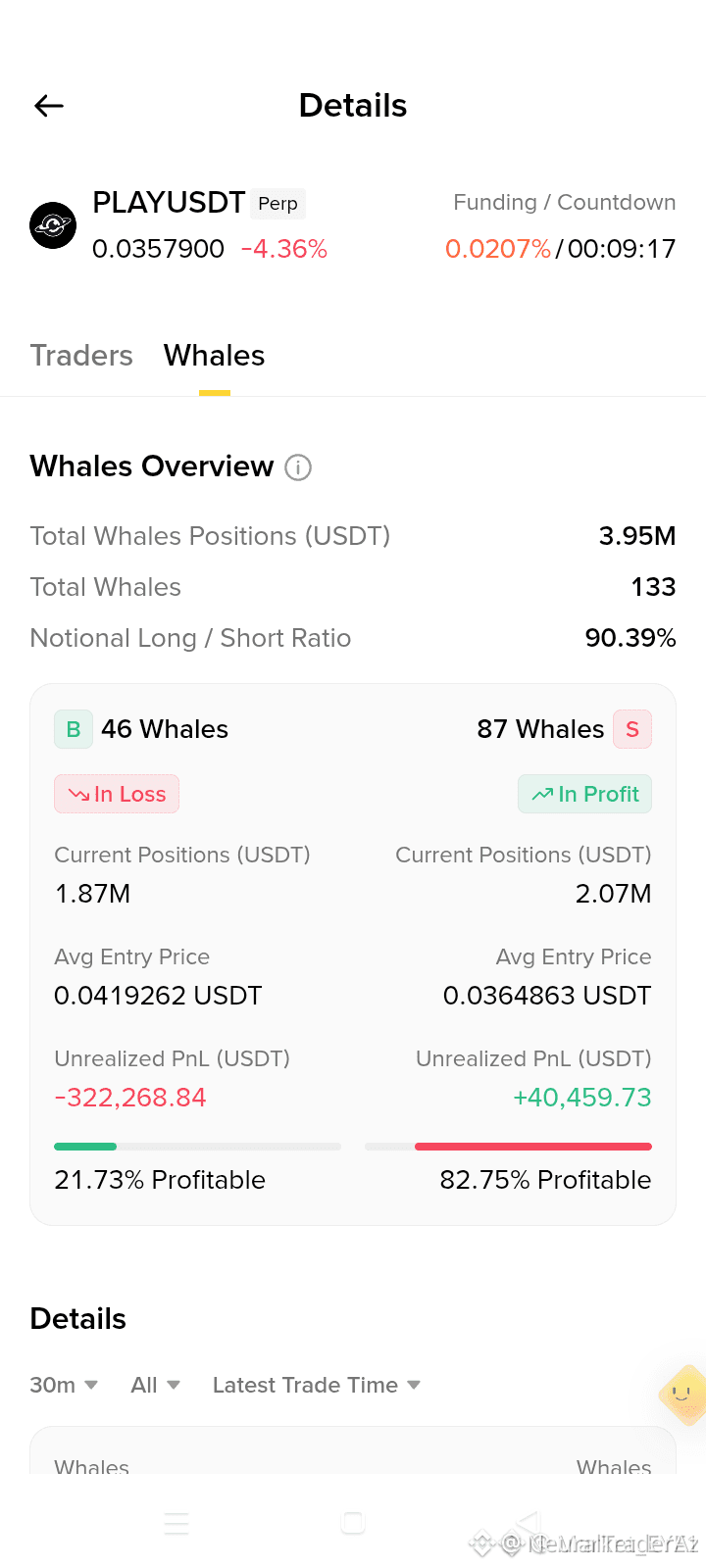Switch to the Traders tab
The width and height of the screenshot is (706, 1568).
[x=81, y=355]
